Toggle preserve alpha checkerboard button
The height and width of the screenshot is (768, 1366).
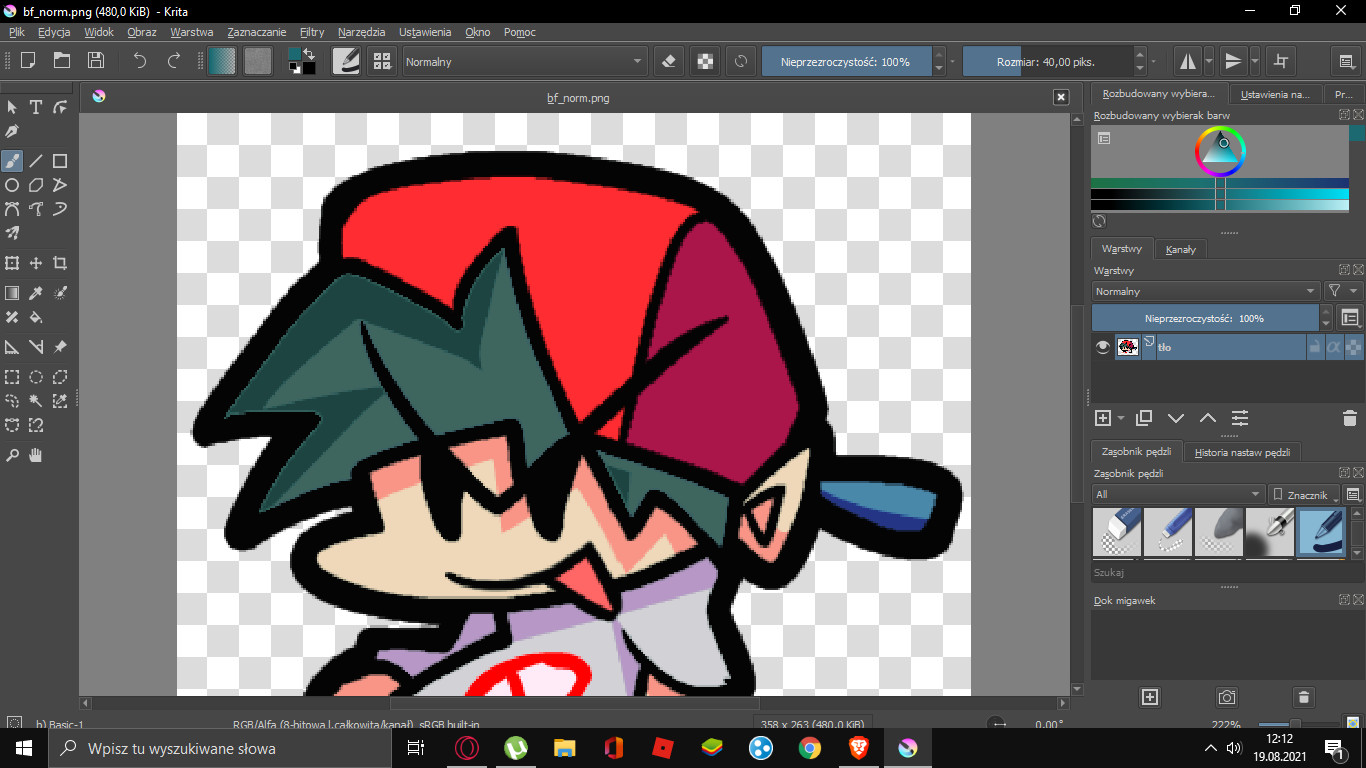point(706,61)
